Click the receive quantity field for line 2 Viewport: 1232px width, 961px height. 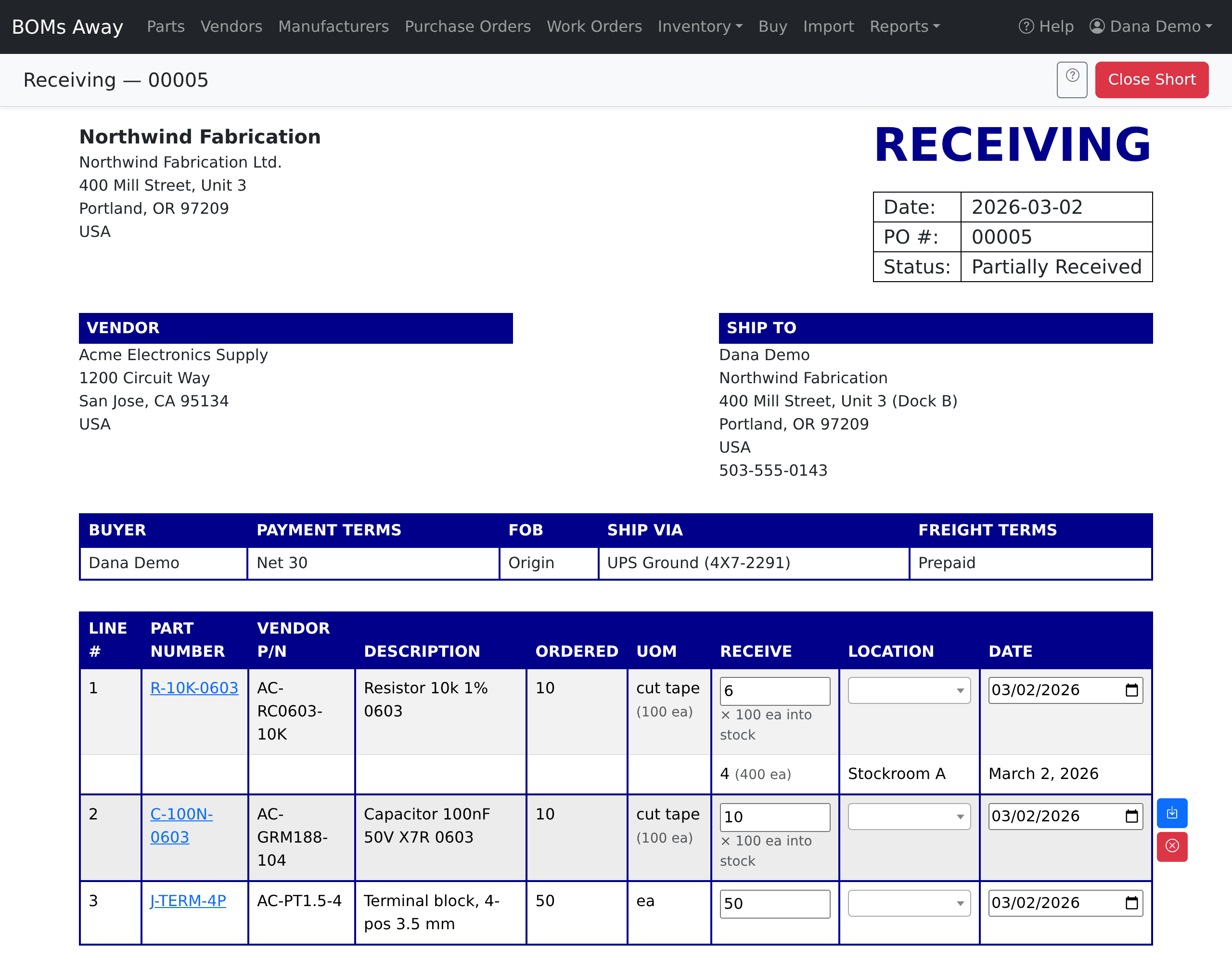click(774, 817)
